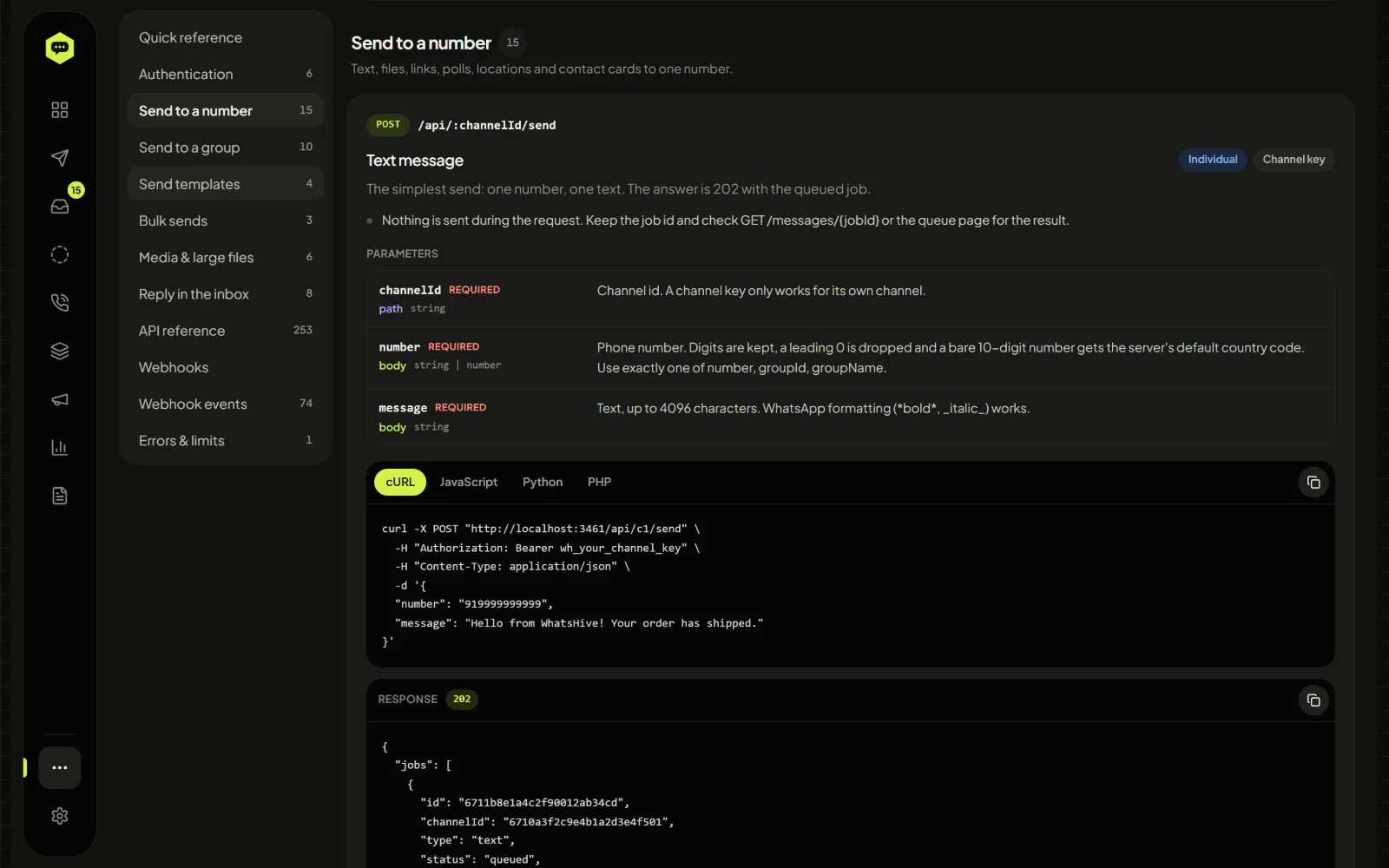Open the document page icon
1389x868 pixels.
tap(60, 496)
